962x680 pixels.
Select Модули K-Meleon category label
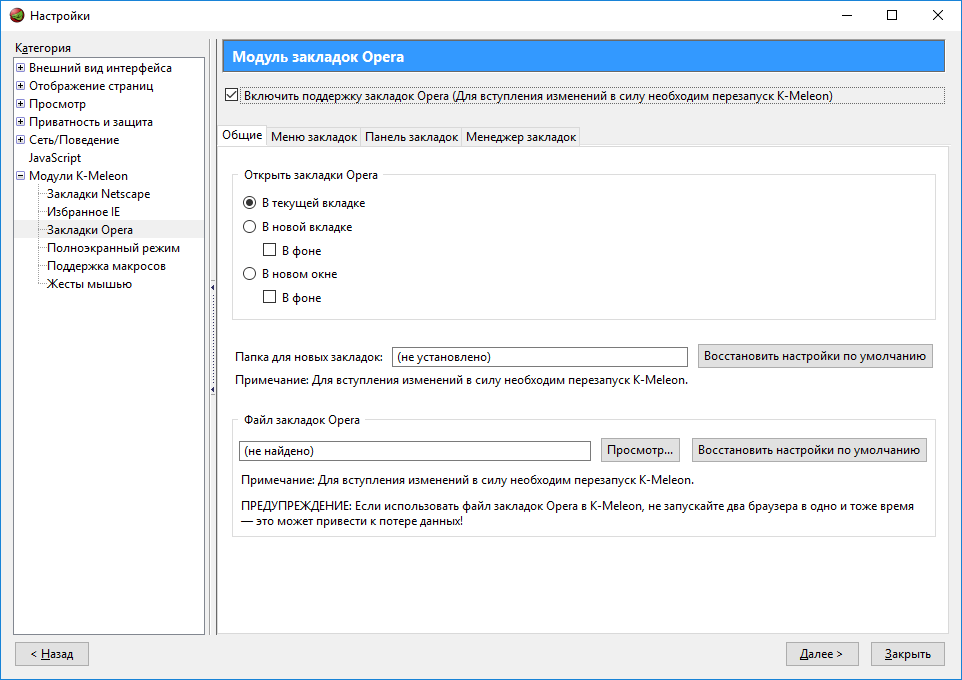(x=78, y=176)
